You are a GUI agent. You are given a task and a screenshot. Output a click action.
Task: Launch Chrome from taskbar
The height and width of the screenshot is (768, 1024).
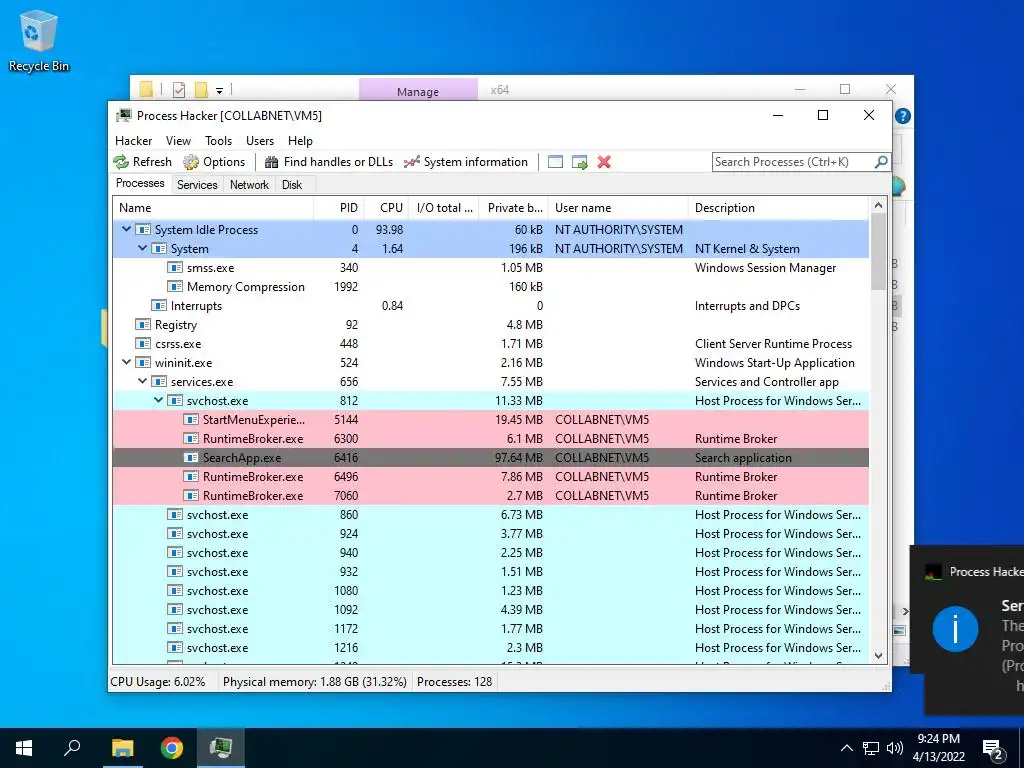tap(172, 748)
